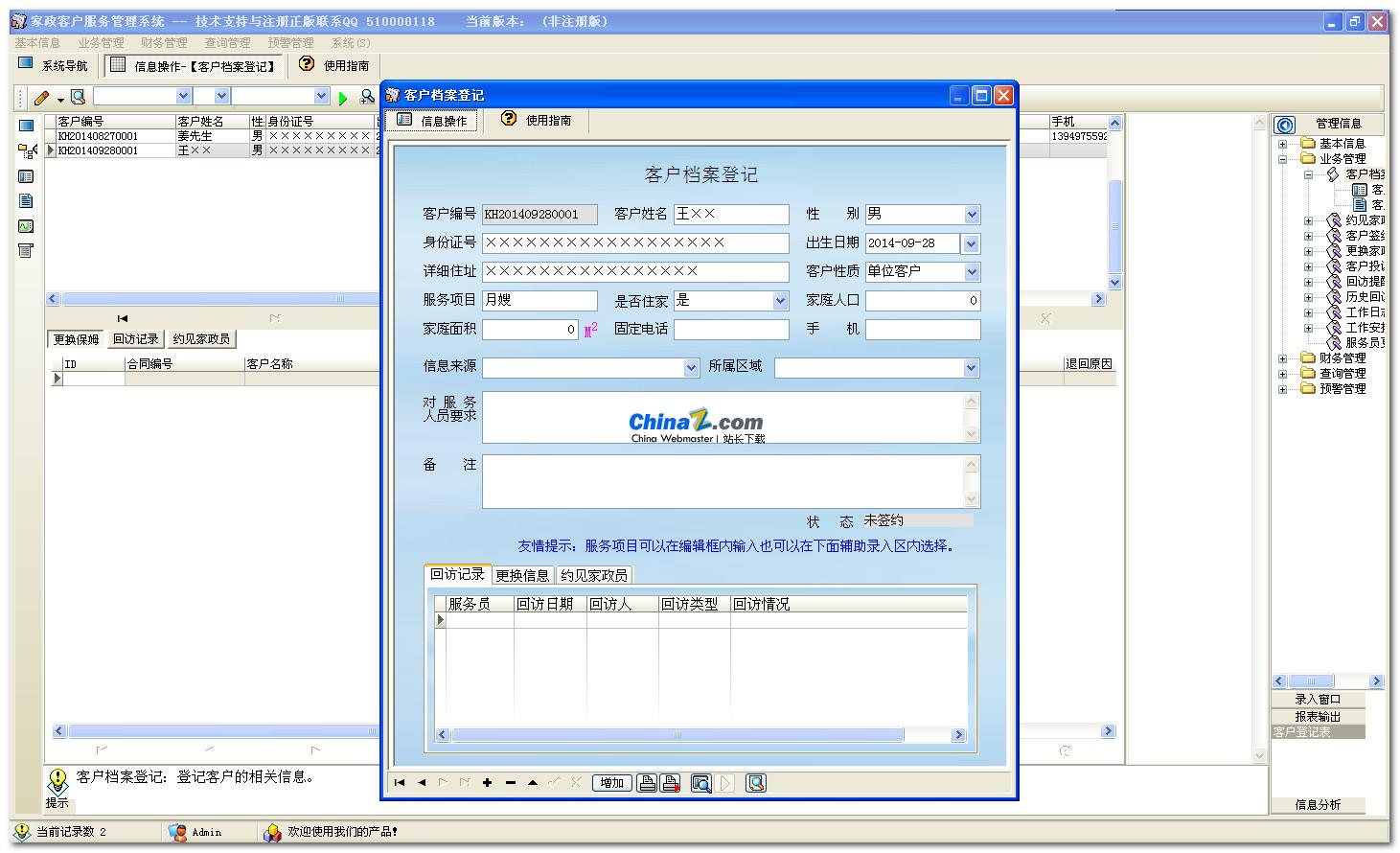
Task: Click the 增加 button
Action: click(x=611, y=783)
